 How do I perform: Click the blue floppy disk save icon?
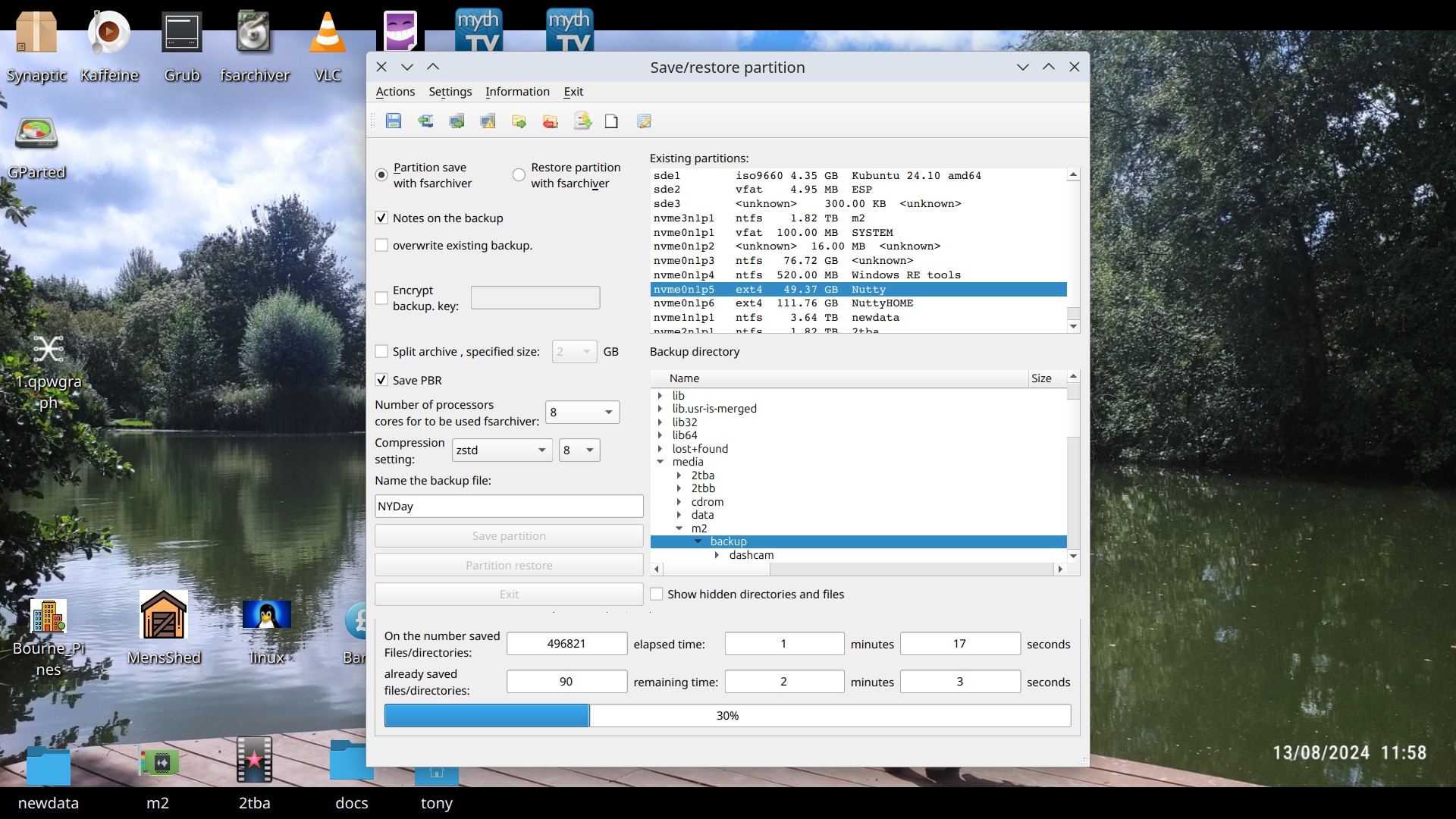(393, 121)
